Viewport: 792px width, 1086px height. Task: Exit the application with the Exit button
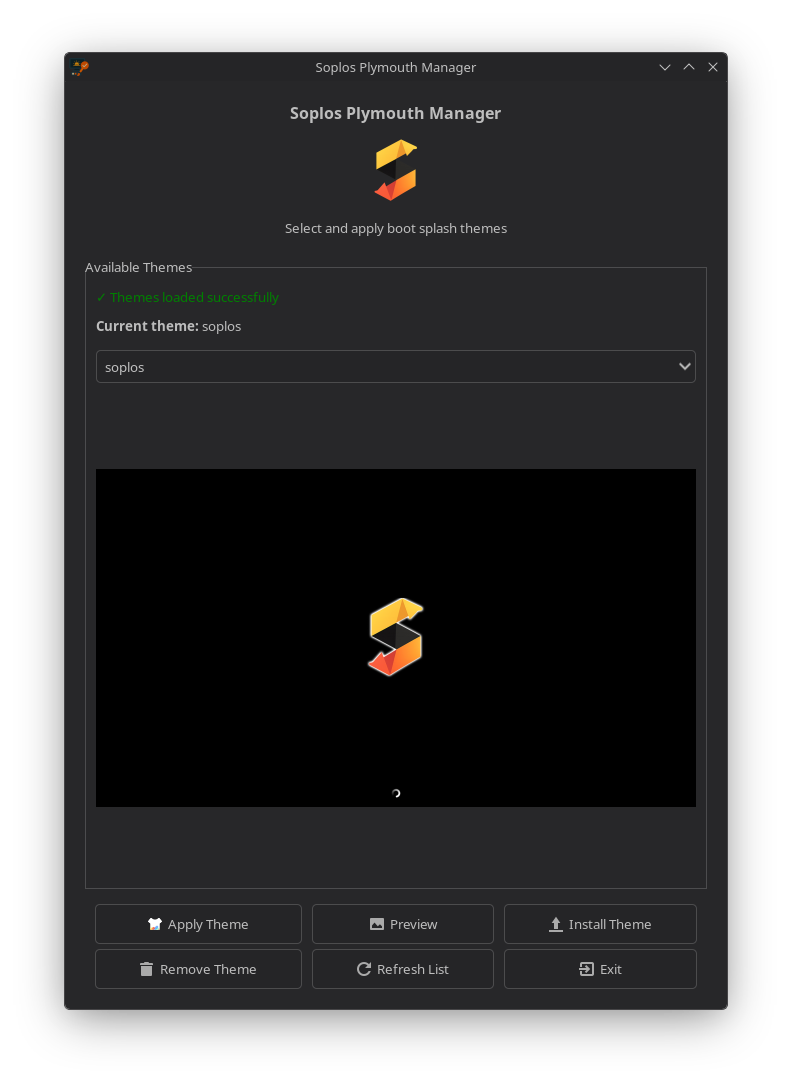coord(600,969)
